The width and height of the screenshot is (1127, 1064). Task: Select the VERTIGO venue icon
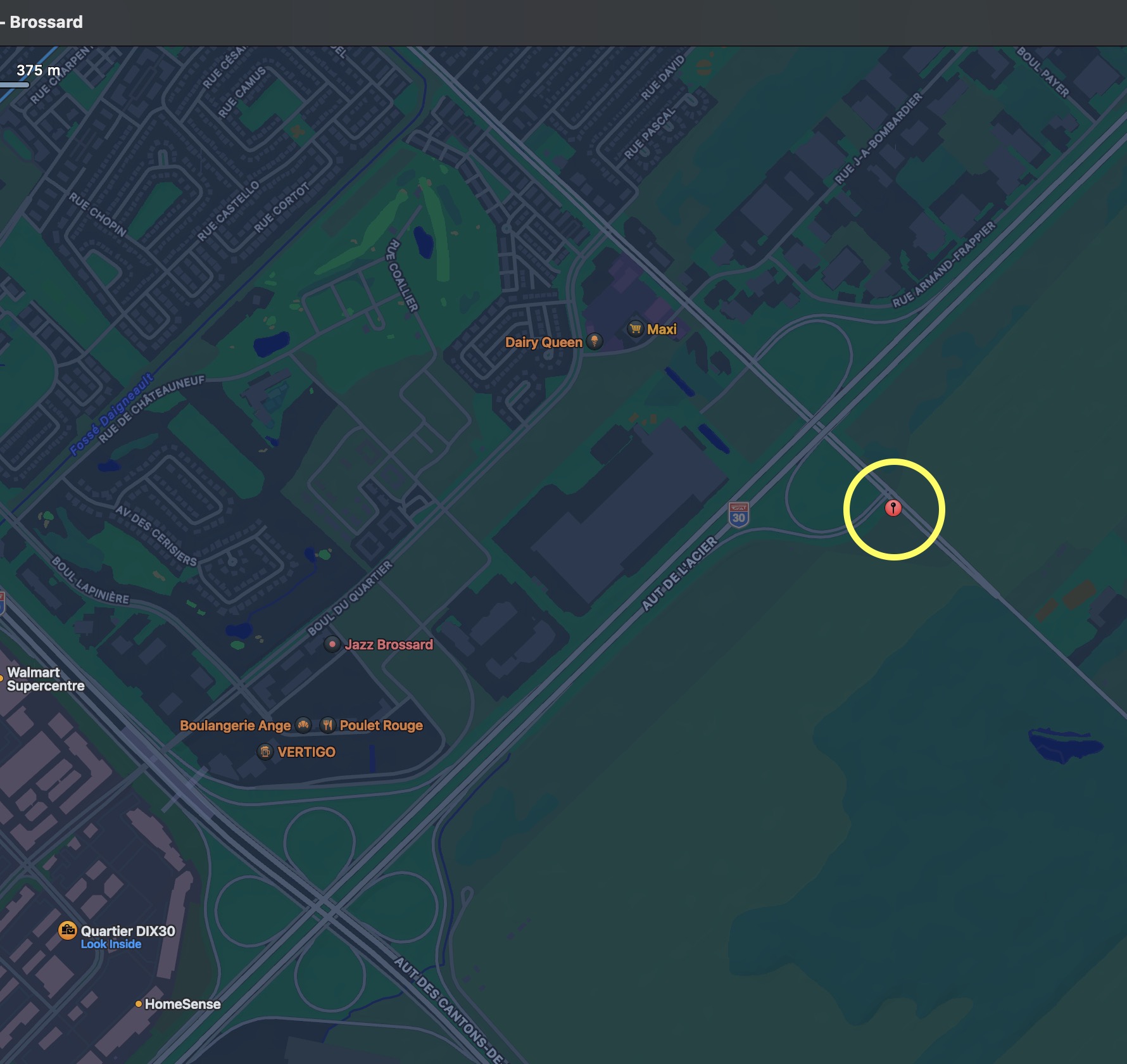click(265, 752)
